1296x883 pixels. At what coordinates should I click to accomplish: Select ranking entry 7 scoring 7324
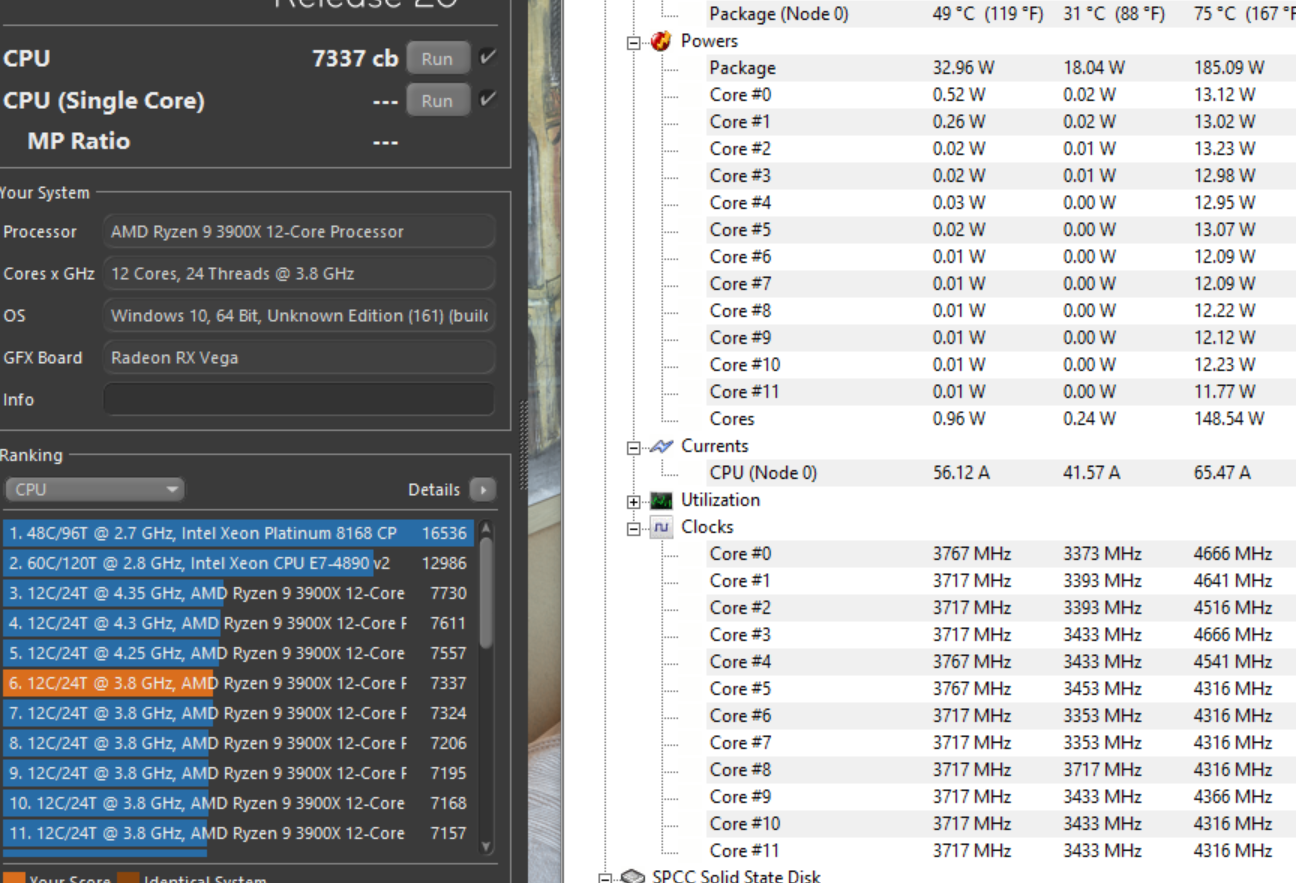tap(238, 713)
